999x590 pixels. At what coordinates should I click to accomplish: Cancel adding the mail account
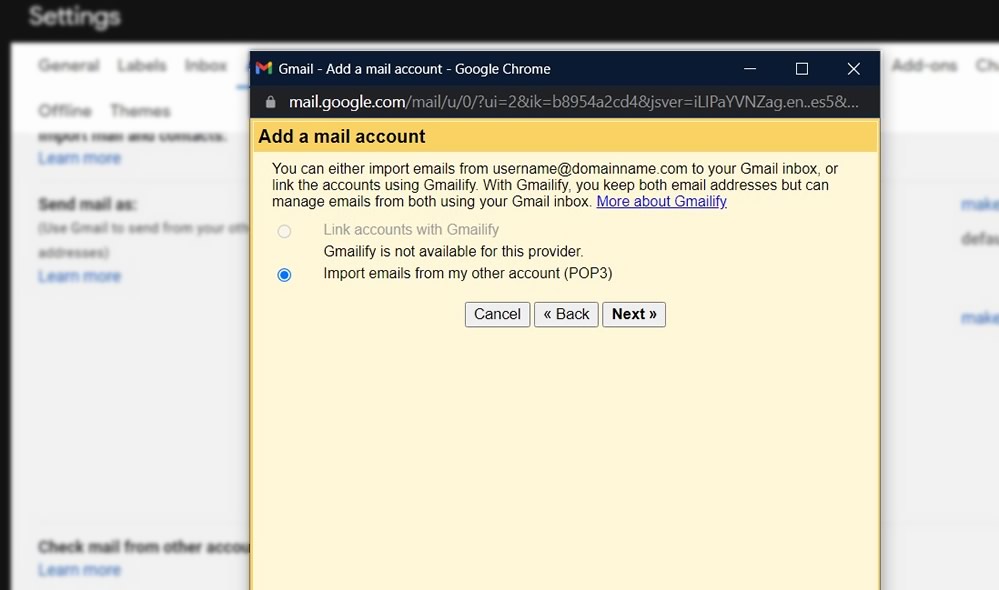click(497, 314)
